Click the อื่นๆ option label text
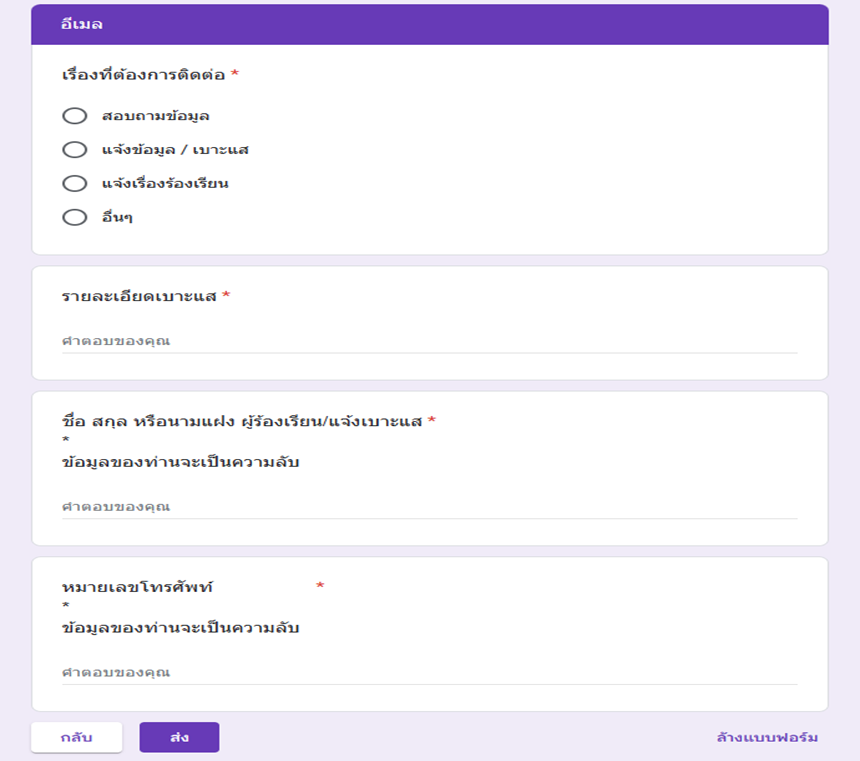The width and height of the screenshot is (860, 761). click(117, 217)
